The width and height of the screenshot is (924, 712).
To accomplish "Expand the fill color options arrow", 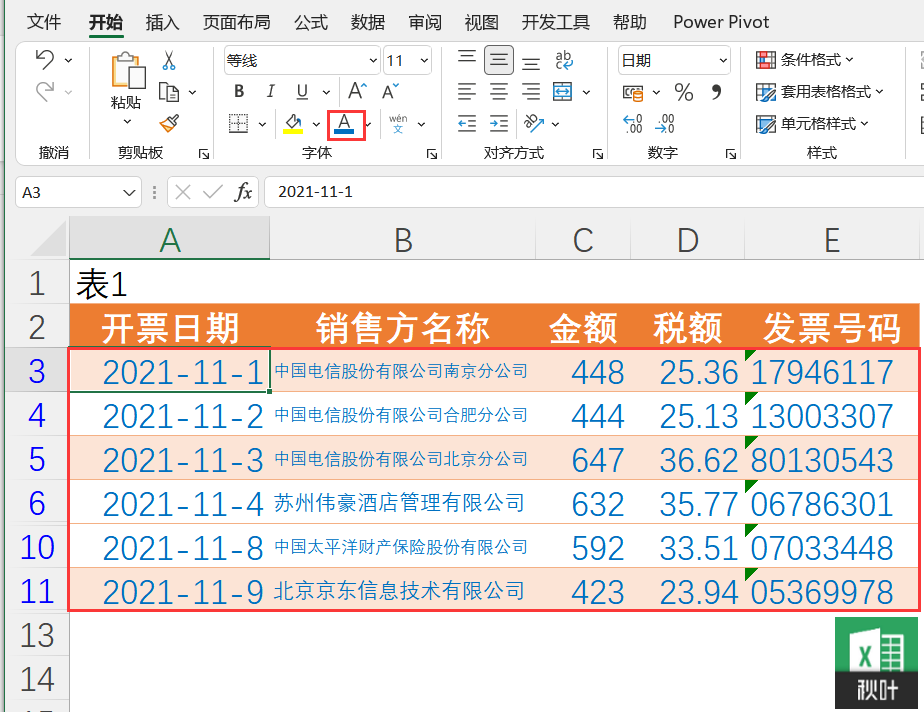I will click(316, 124).
